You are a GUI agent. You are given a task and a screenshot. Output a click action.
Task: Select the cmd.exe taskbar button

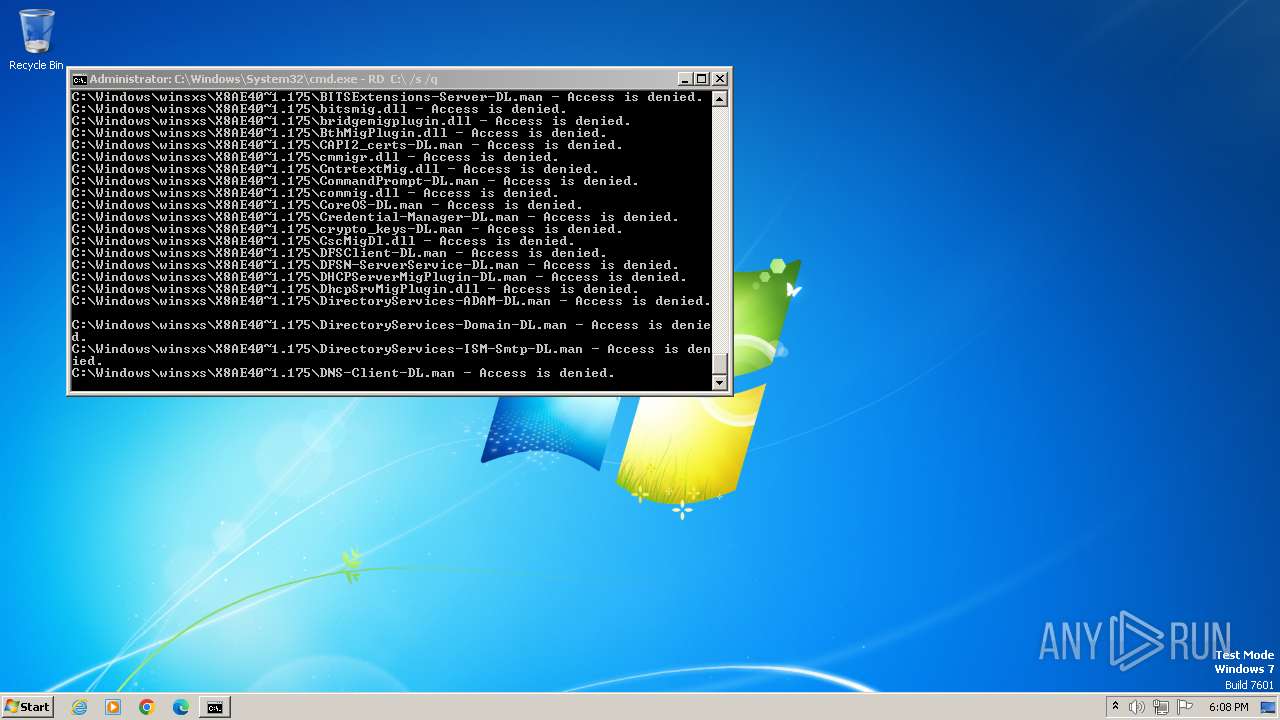click(215, 707)
